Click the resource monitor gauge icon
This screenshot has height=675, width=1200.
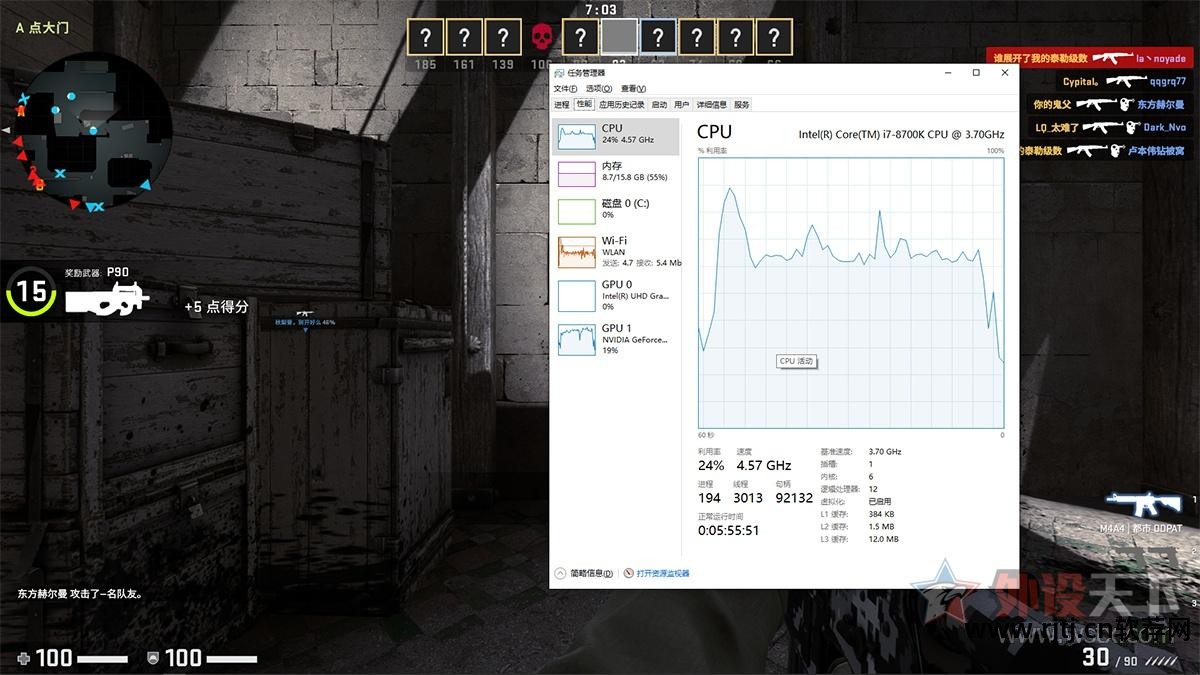(629, 573)
